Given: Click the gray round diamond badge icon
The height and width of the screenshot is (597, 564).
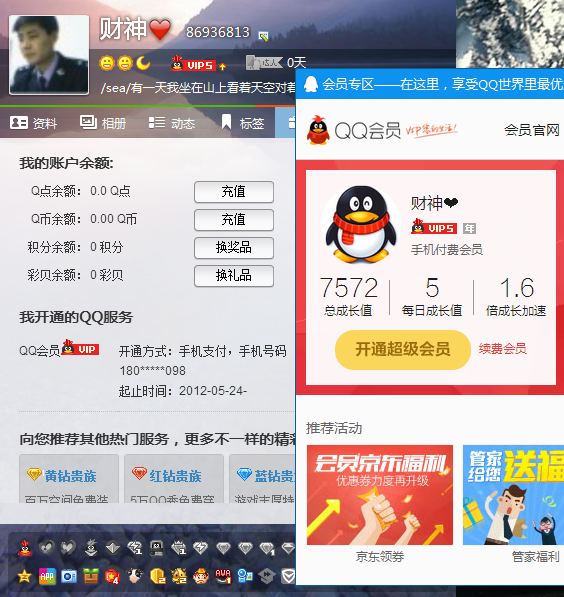Looking at the screenshot, I should [113, 548].
